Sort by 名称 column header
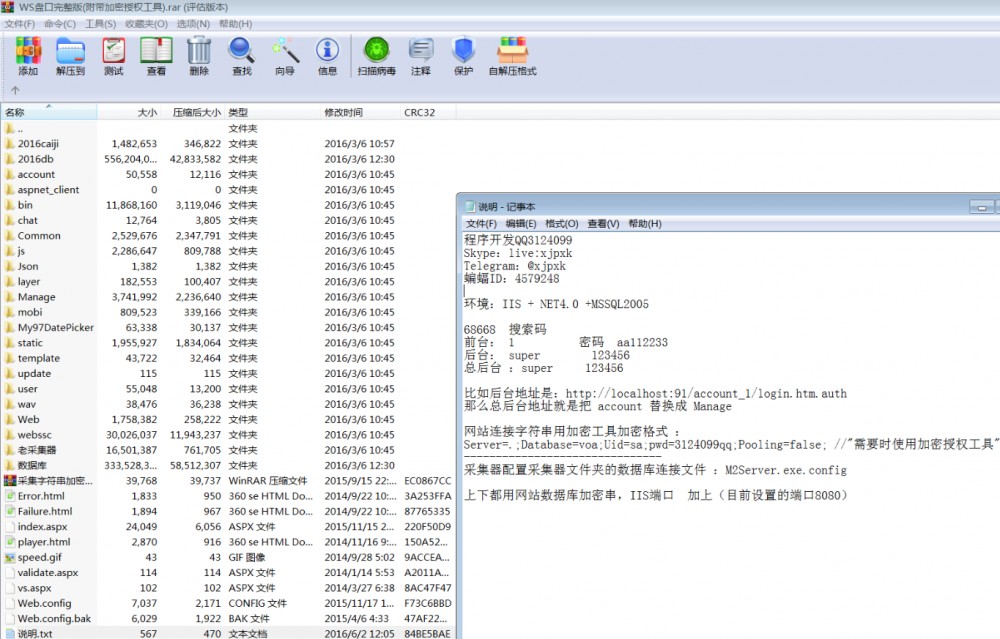 pyautogui.click(x=49, y=112)
